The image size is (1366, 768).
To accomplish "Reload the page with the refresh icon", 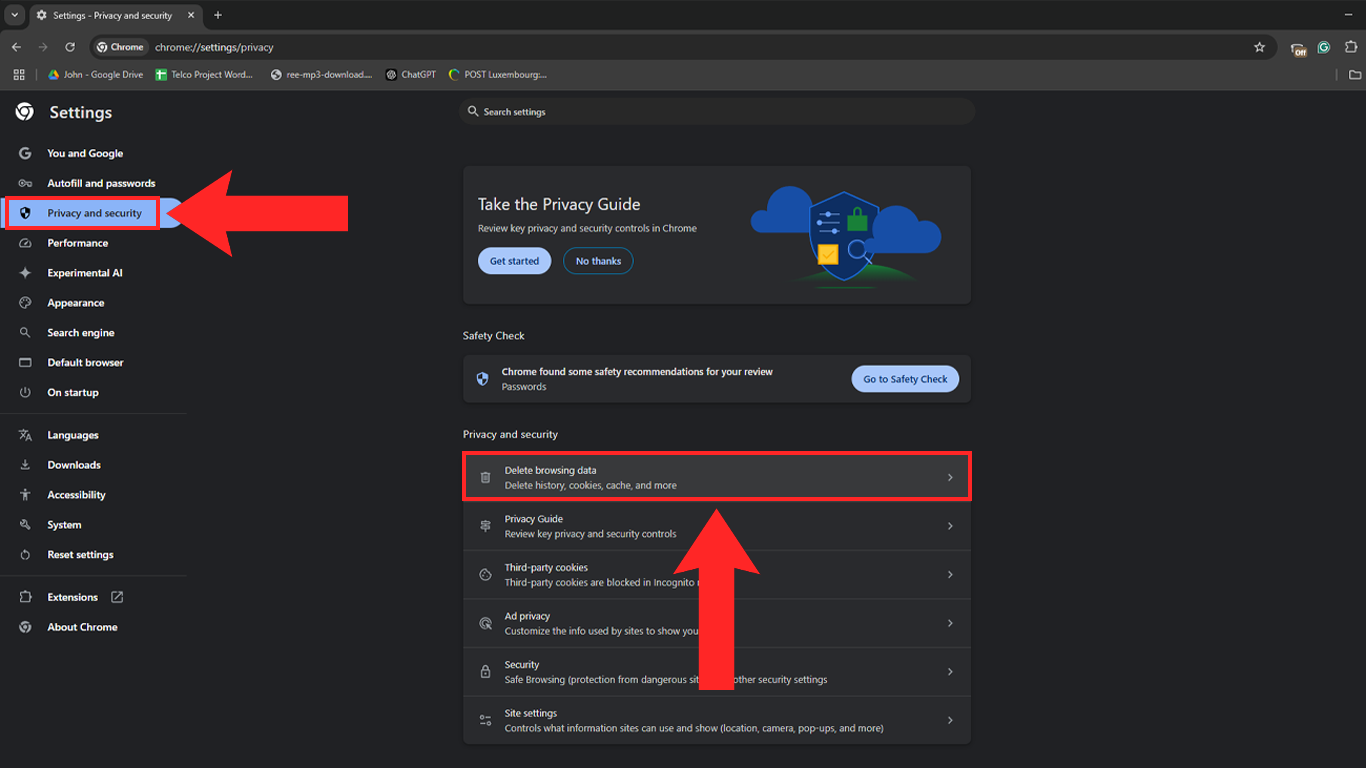I will click(70, 47).
